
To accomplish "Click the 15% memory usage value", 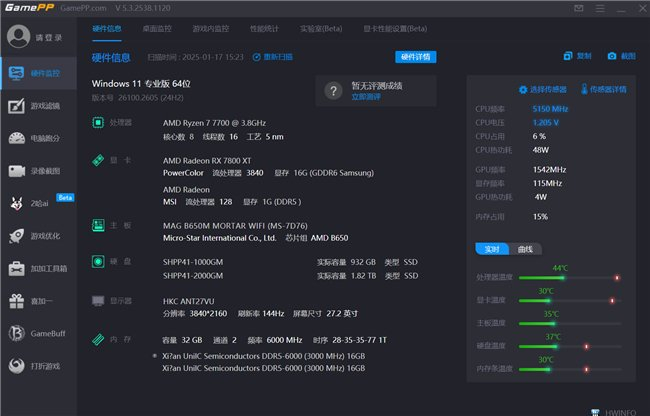I will pyautogui.click(x=540, y=217).
